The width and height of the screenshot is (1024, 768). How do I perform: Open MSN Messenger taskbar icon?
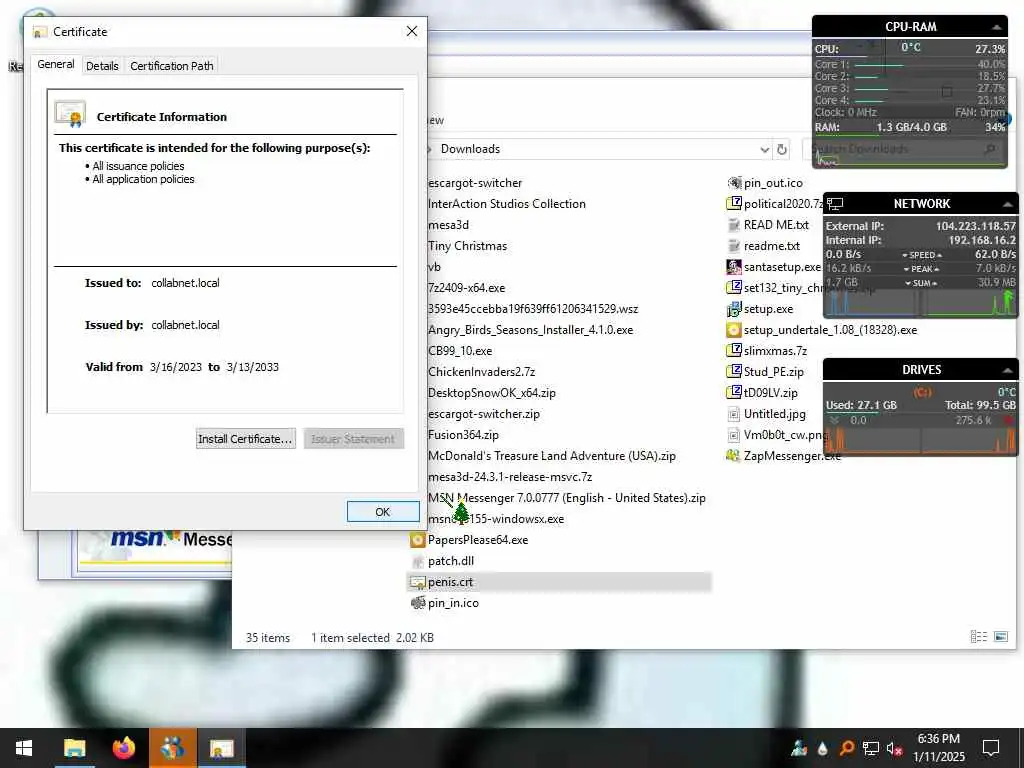(x=172, y=748)
